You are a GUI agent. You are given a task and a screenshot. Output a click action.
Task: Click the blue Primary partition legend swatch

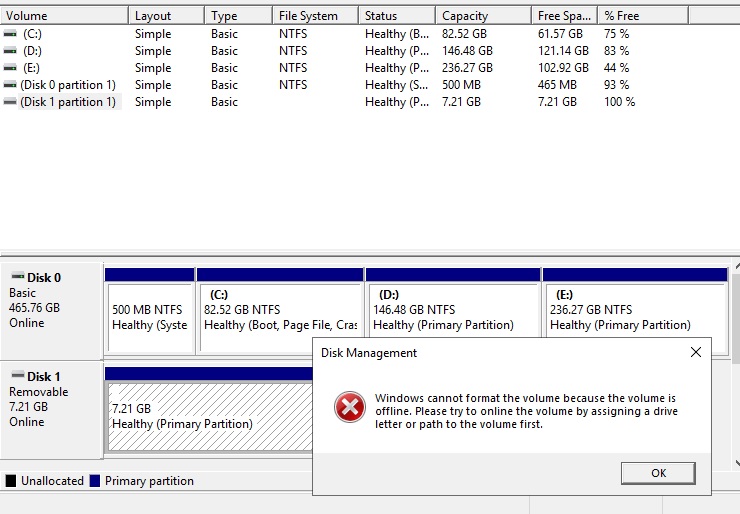coord(94,481)
